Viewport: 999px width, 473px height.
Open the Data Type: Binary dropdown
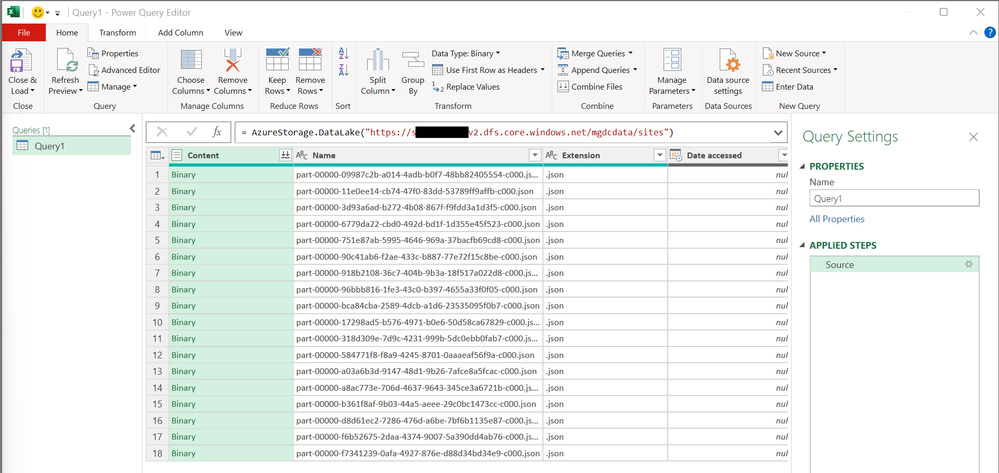pyautogui.click(x=466, y=54)
